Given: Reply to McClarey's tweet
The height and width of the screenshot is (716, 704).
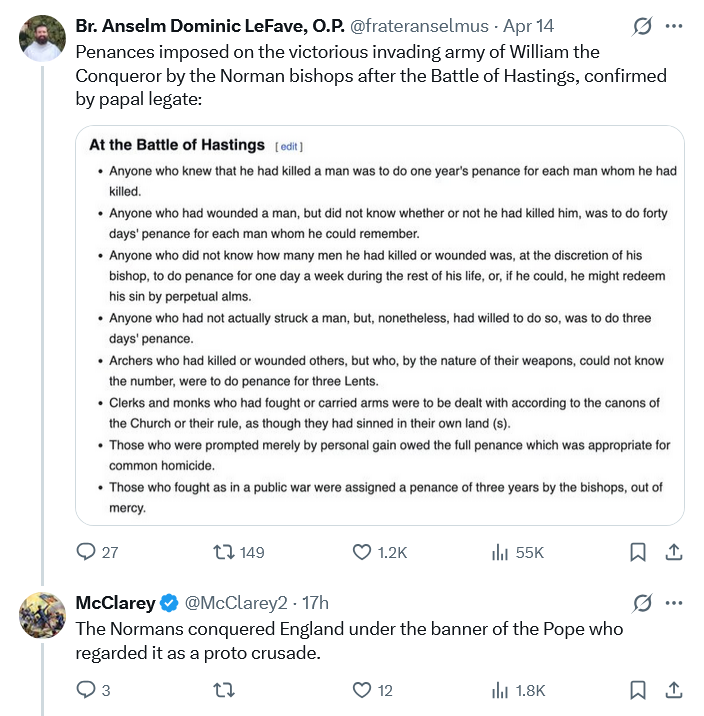Looking at the screenshot, I should tap(87, 689).
